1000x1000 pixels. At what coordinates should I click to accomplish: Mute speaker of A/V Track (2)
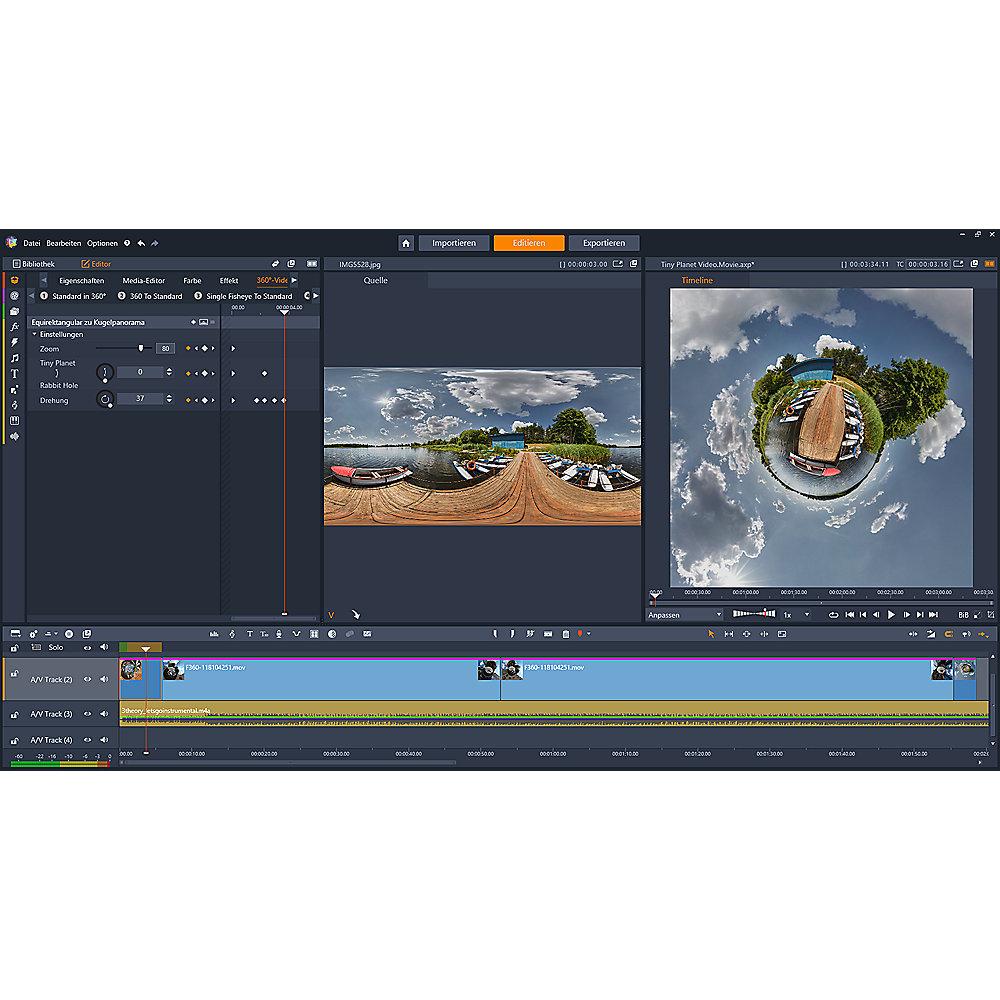103,679
